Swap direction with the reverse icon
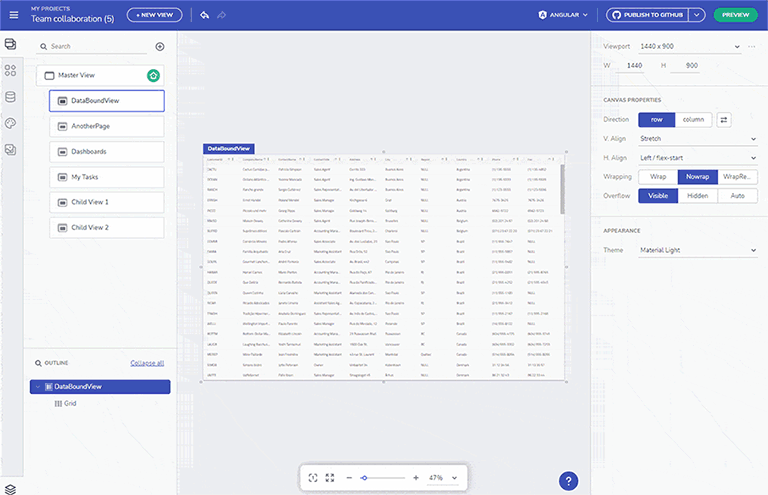The height and width of the screenshot is (495, 768). (723, 119)
